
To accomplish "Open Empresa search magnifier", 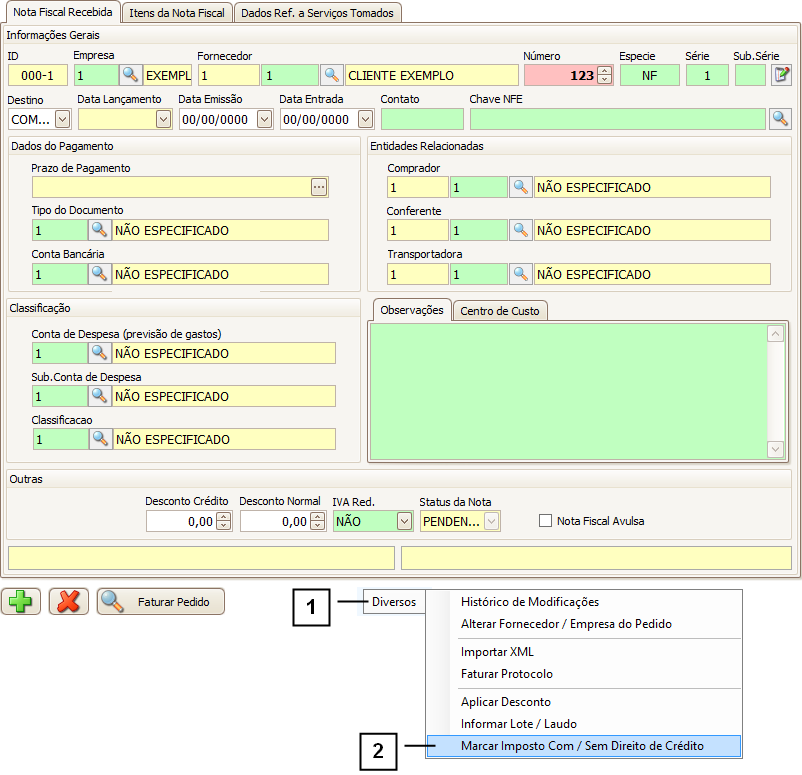I will tap(131, 75).
